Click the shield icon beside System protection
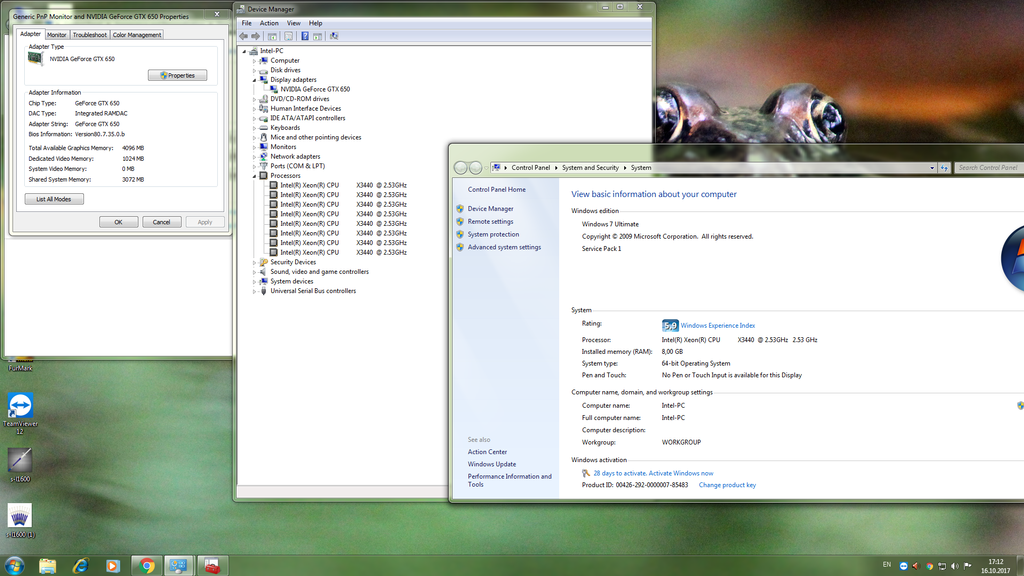The width and height of the screenshot is (1024, 576). click(x=460, y=234)
